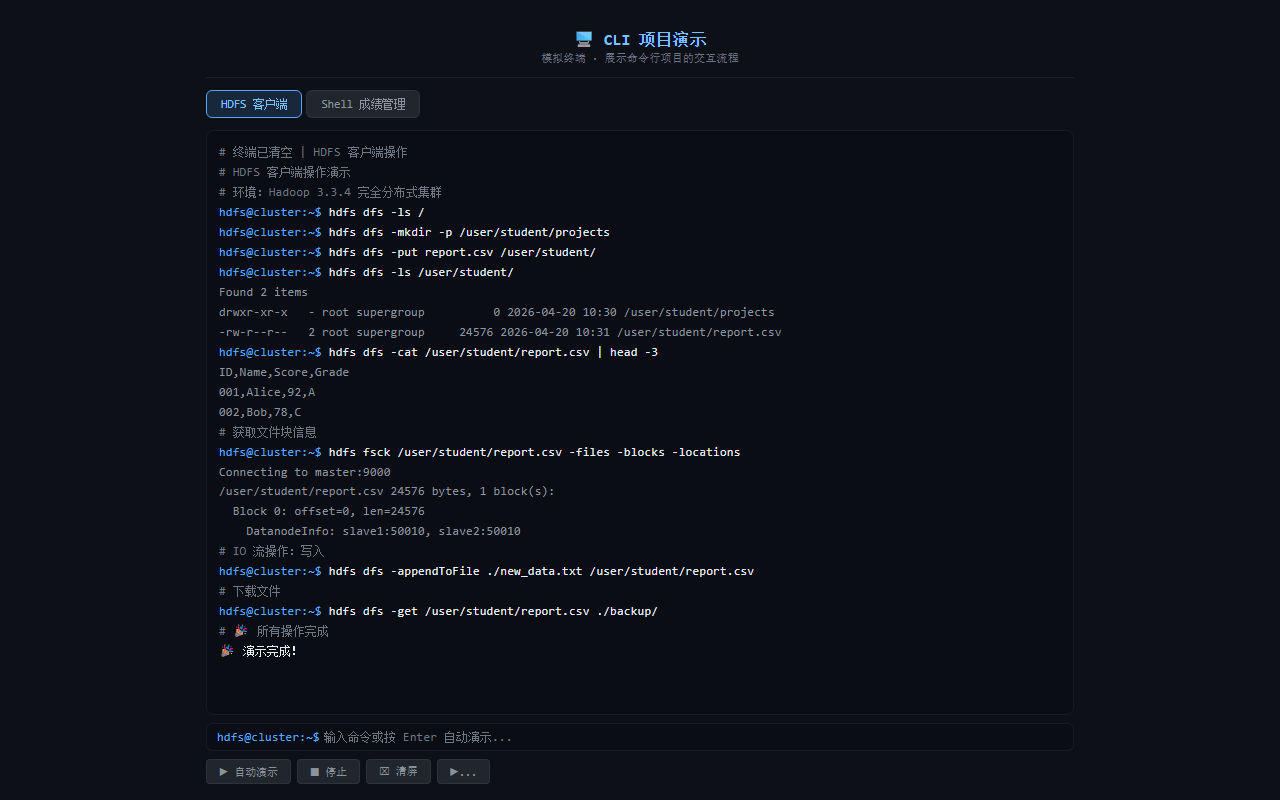1280x800 pixels.
Task: Click the 'hdfs dfs -appendToFile' command
Action: coord(486,571)
